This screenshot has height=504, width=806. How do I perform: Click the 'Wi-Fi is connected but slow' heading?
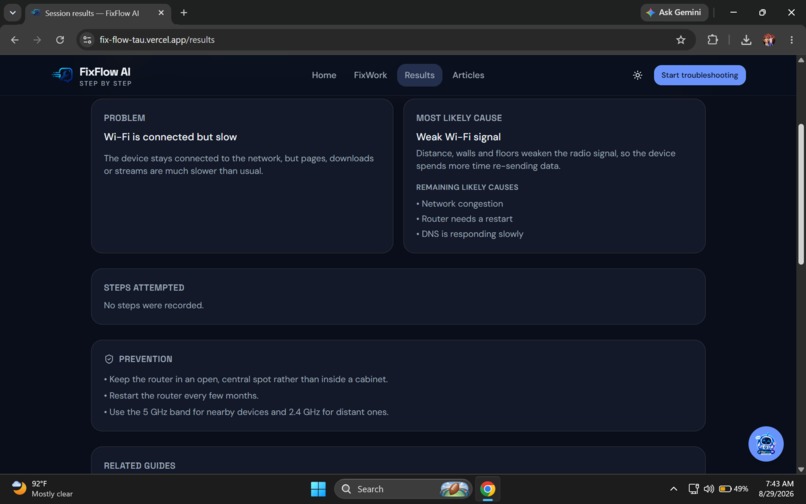170,137
